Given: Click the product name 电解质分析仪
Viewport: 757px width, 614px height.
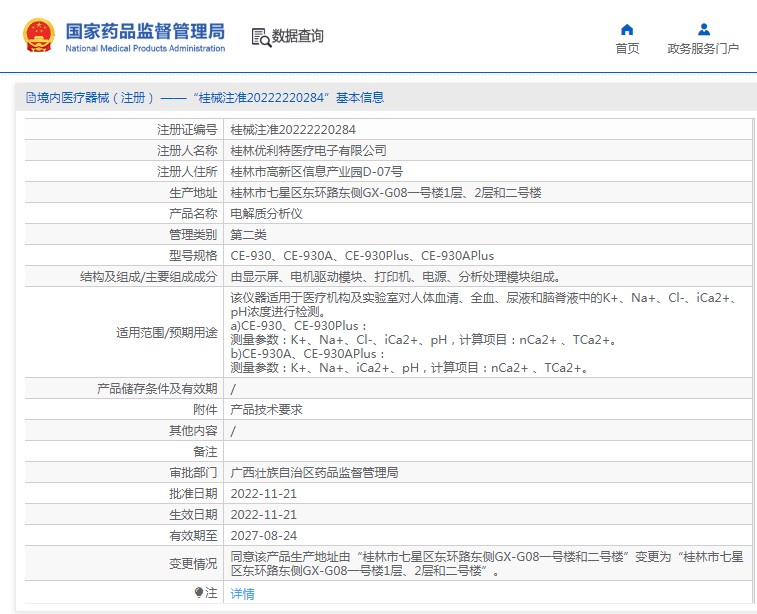Looking at the screenshot, I should pos(266,214).
